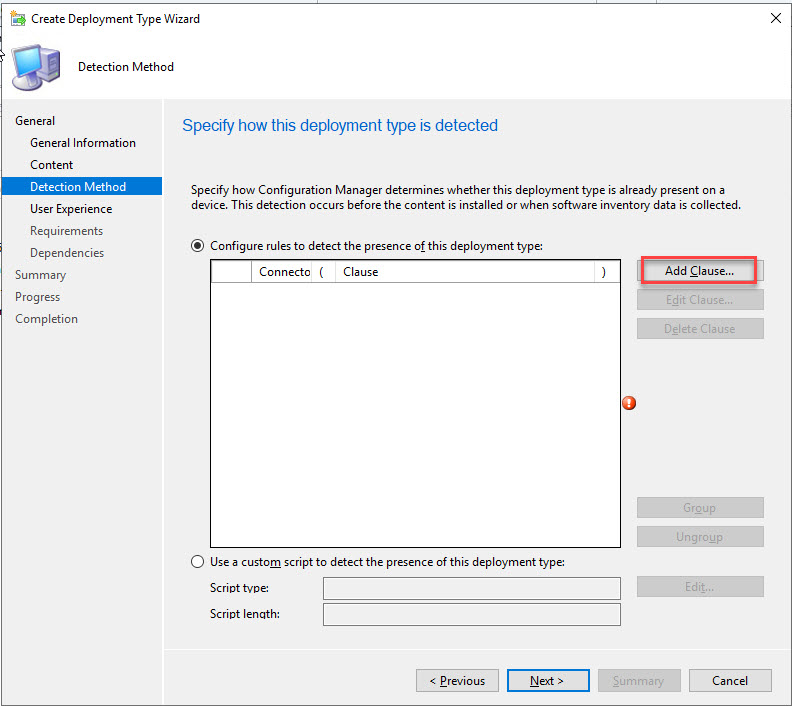This screenshot has height=706, width=792.
Task: Click the computer icon in wizard header
Action: click(37, 67)
